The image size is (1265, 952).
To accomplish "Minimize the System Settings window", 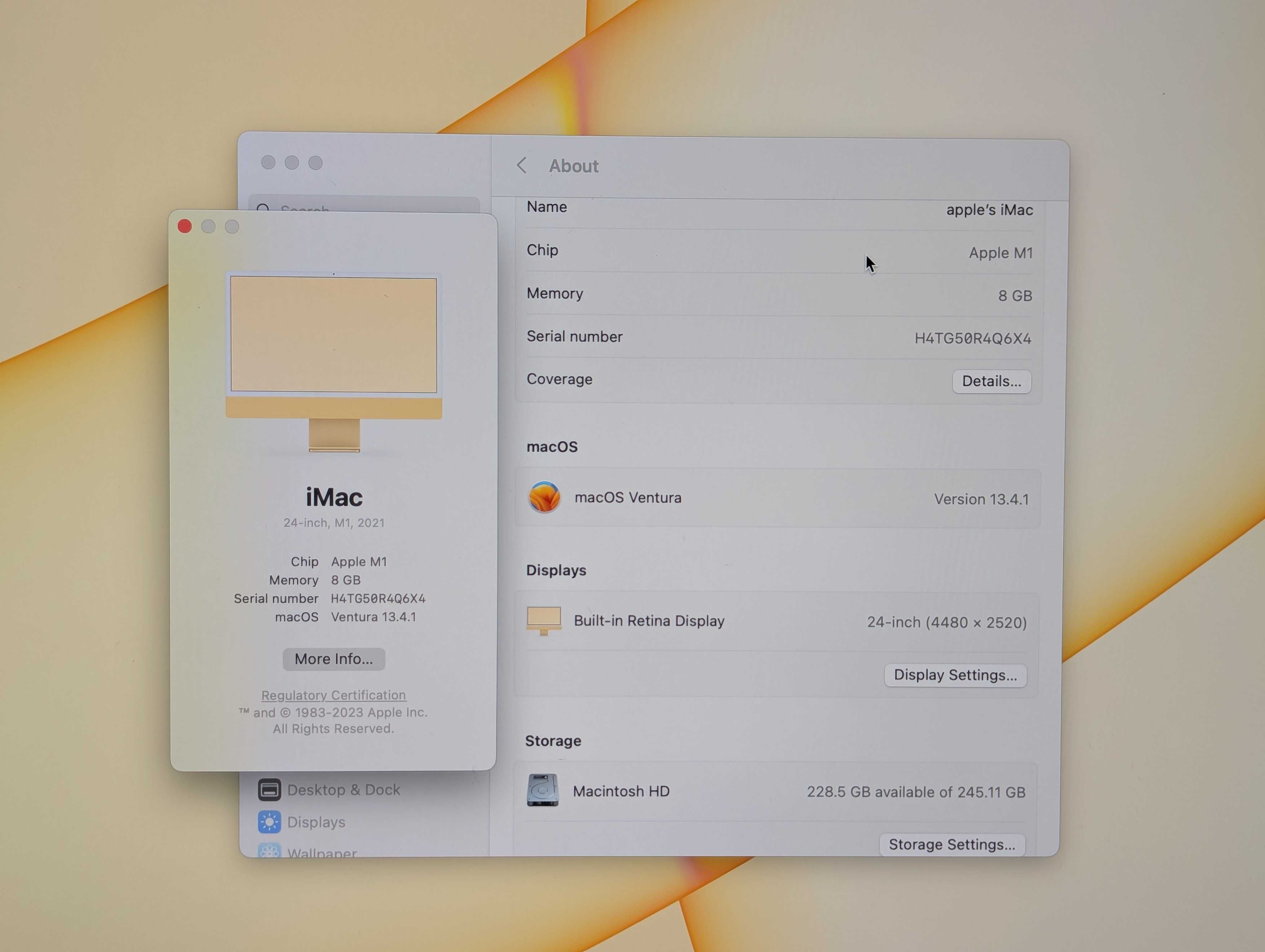I will (x=292, y=162).
